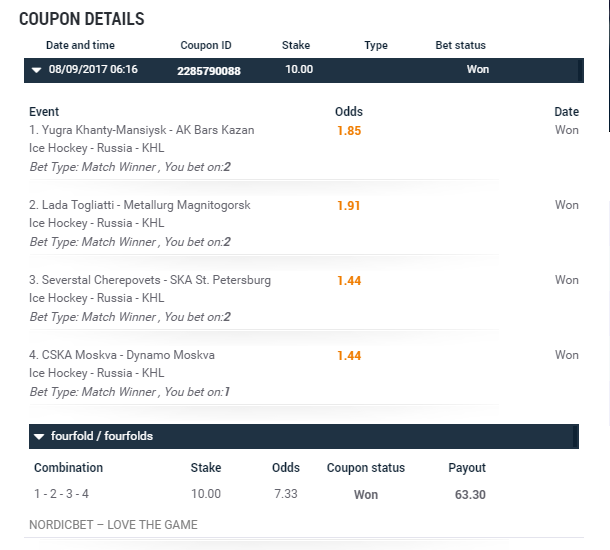The height and width of the screenshot is (550, 610).
Task: Click the 1.91 odds value
Action: (349, 206)
